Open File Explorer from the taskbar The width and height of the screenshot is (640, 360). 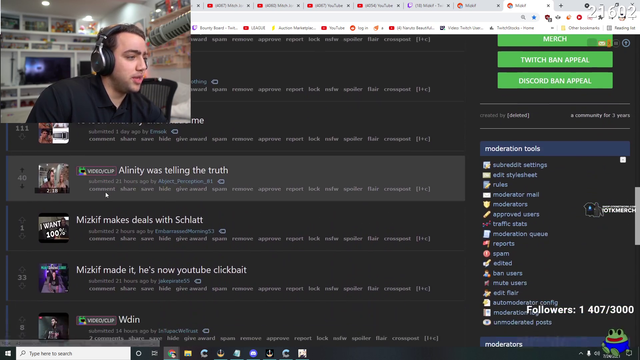188,353
